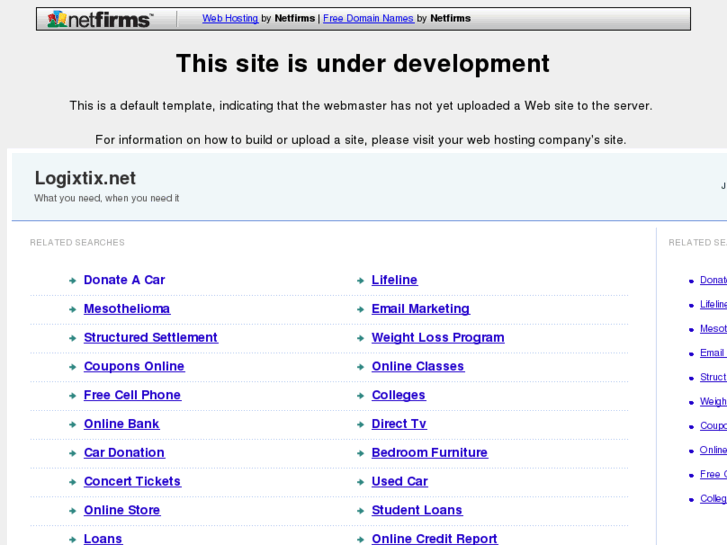
Task: Click the arrow icon beside Coupons Online
Action: tap(72, 367)
